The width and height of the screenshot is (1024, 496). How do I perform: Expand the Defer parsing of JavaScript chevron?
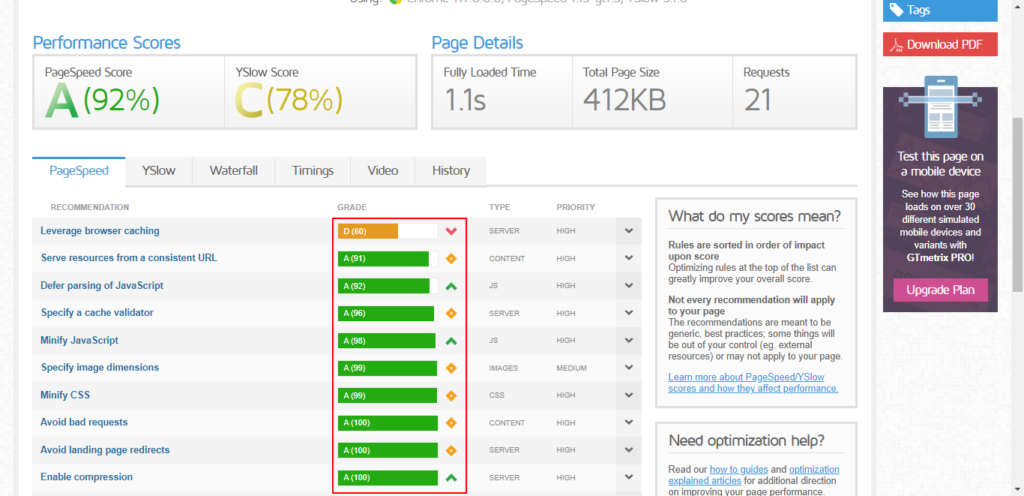[628, 286]
